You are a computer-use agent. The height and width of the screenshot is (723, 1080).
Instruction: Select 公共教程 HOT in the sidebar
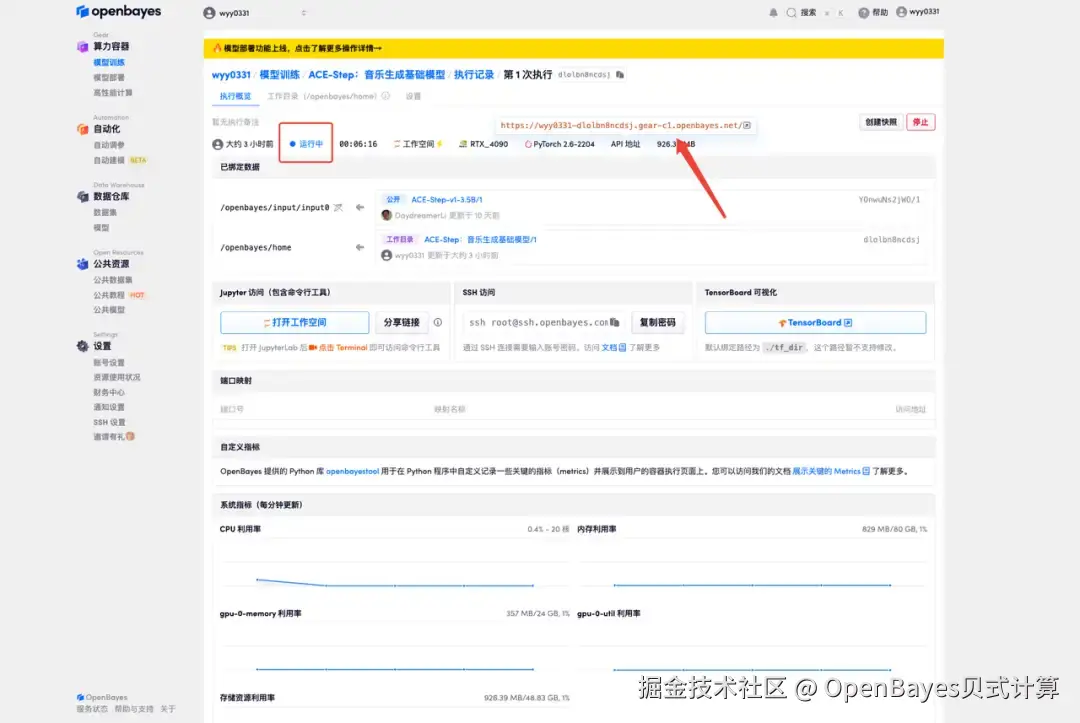click(119, 295)
